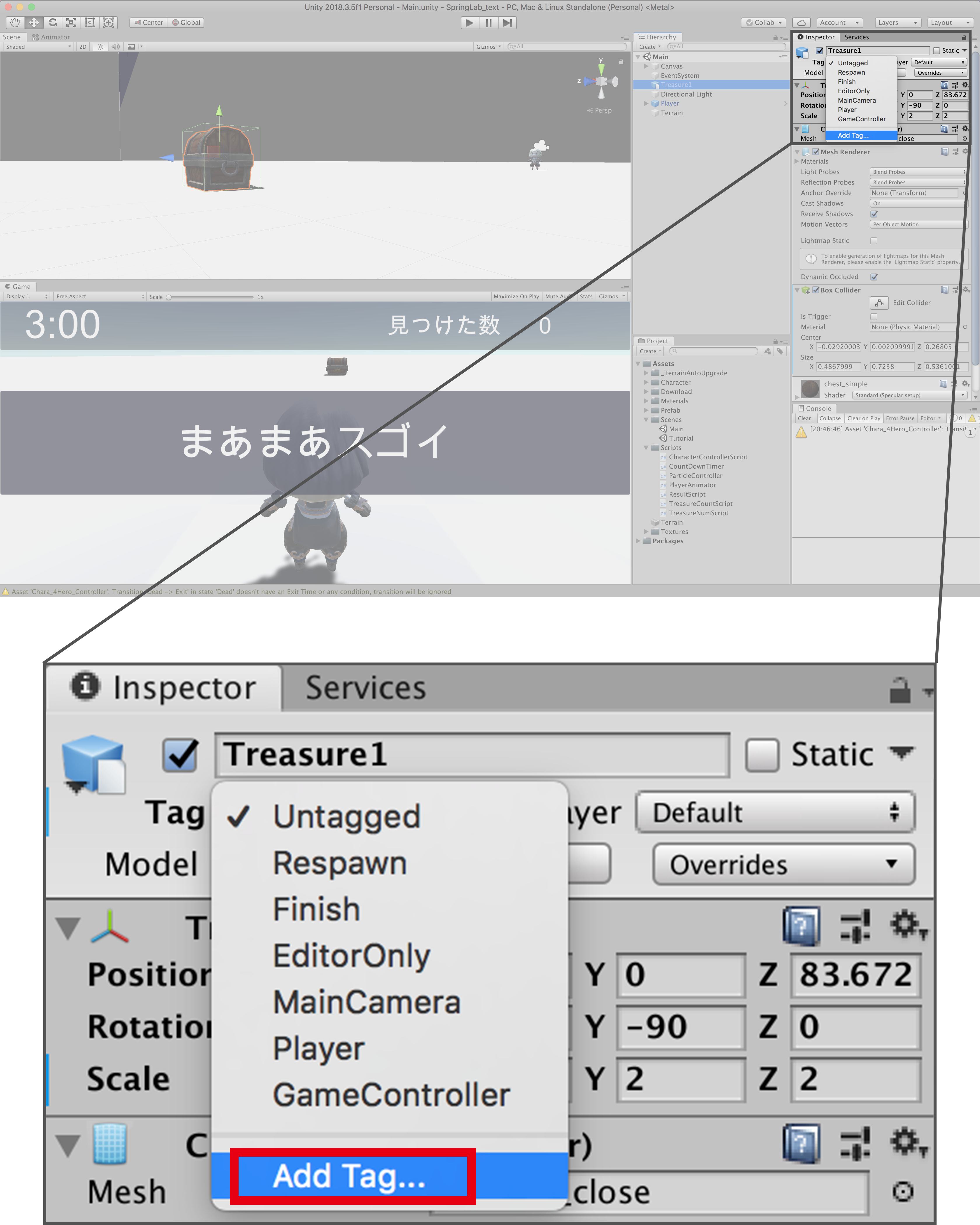Click the Step forward button
The image size is (980, 1225).
click(x=507, y=23)
